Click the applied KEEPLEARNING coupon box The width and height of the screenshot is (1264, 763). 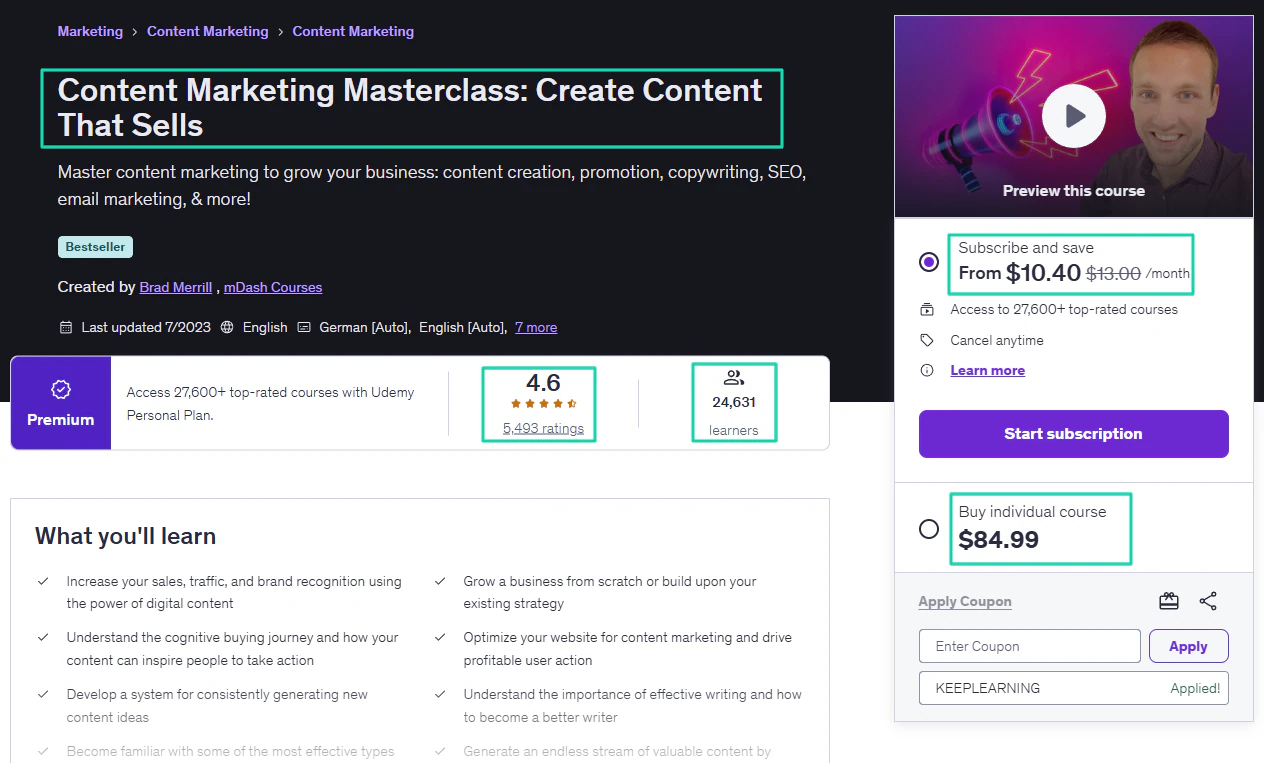1073,688
